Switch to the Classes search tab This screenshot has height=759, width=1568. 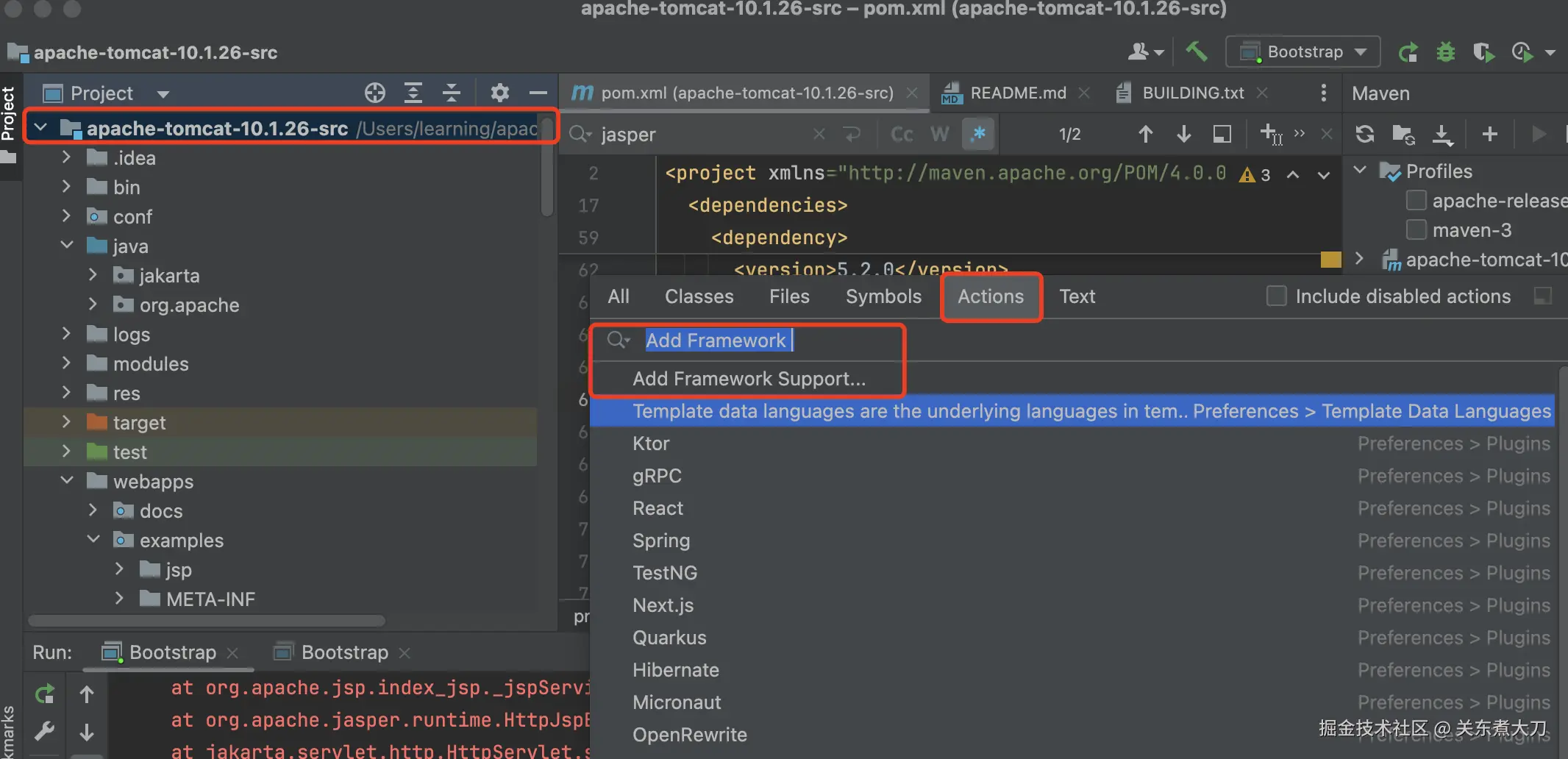(699, 296)
